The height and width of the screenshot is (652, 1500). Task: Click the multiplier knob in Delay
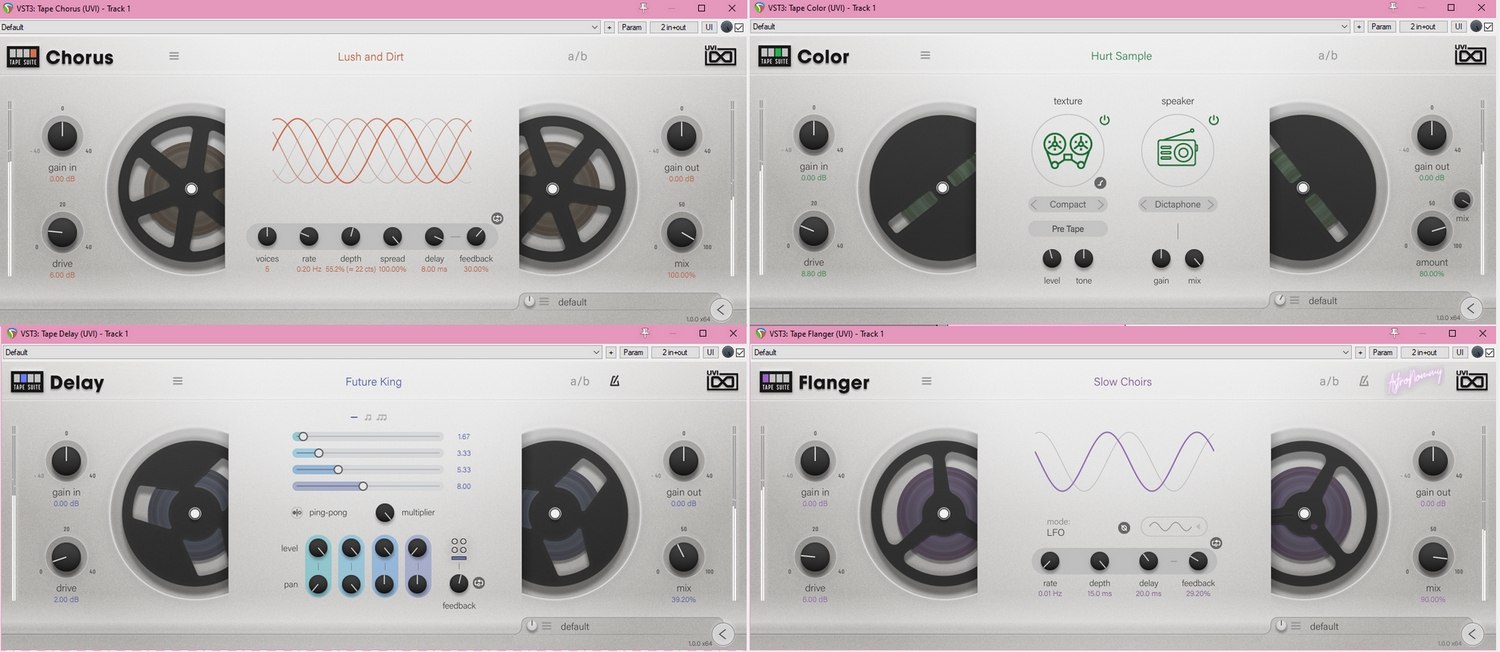click(x=385, y=512)
